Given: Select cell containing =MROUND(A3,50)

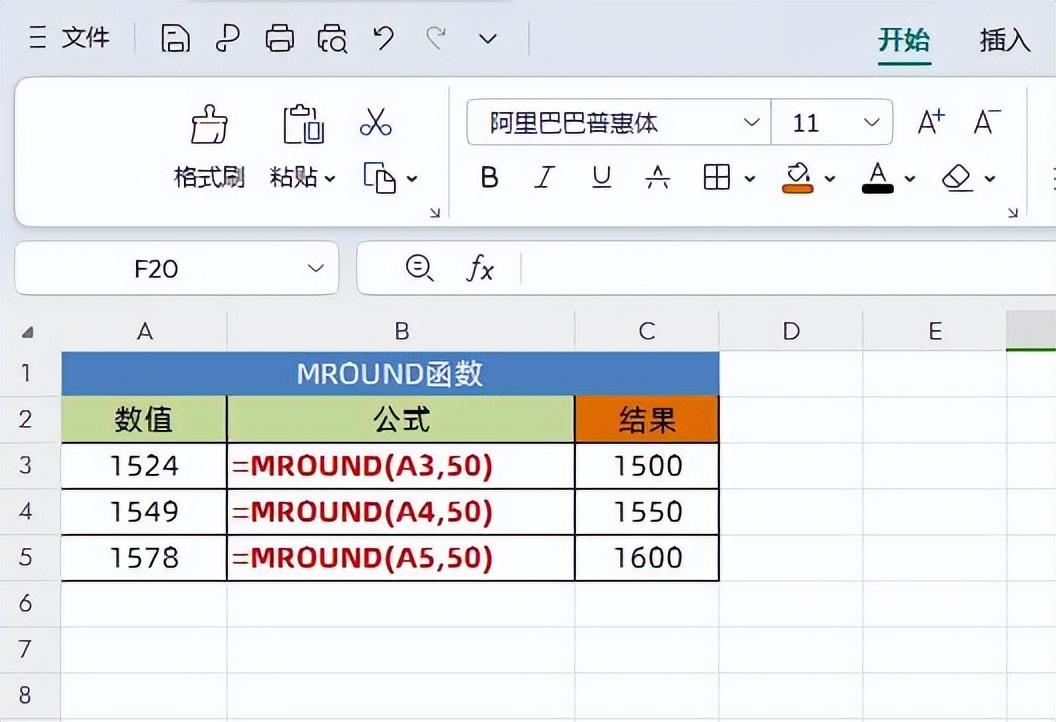Looking at the screenshot, I should 401,465.
